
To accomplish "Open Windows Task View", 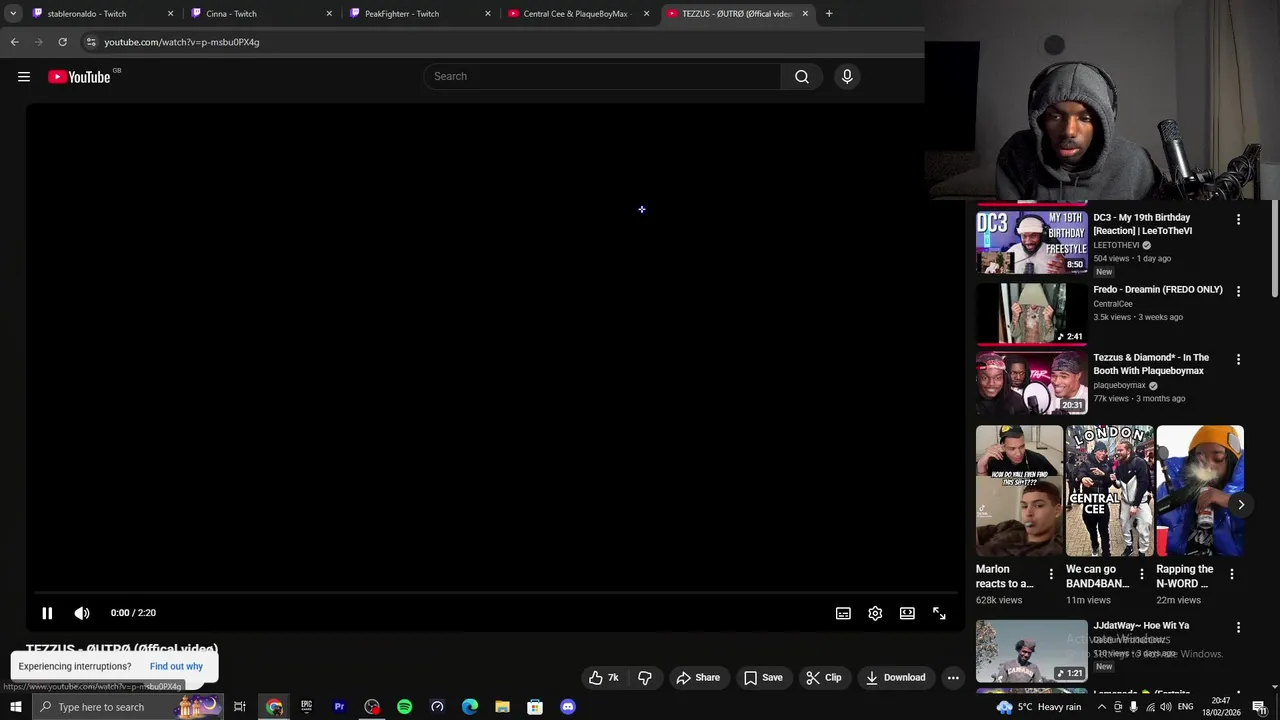I will tap(240, 707).
